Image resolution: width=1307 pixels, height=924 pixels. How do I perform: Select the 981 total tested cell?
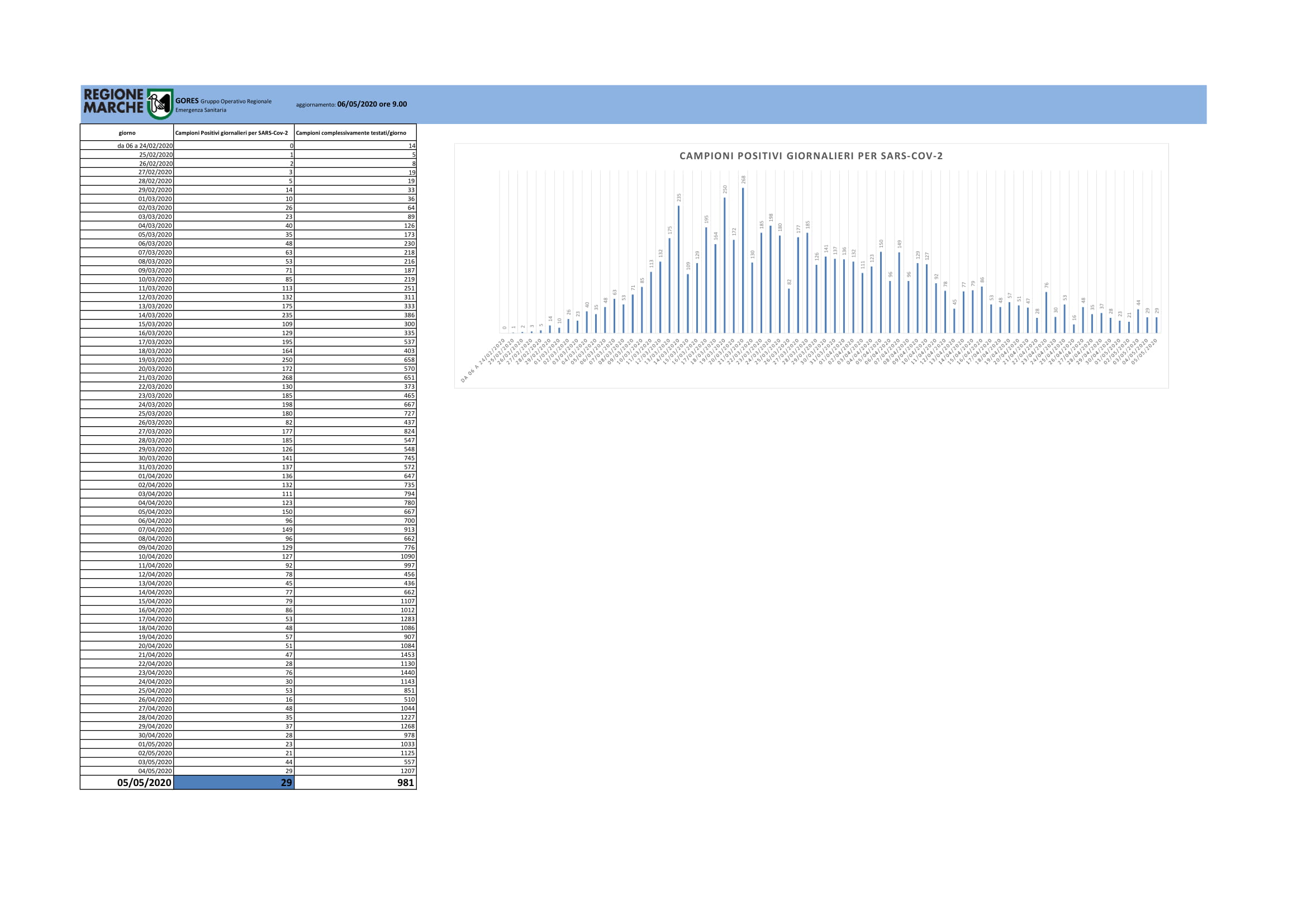355,782
